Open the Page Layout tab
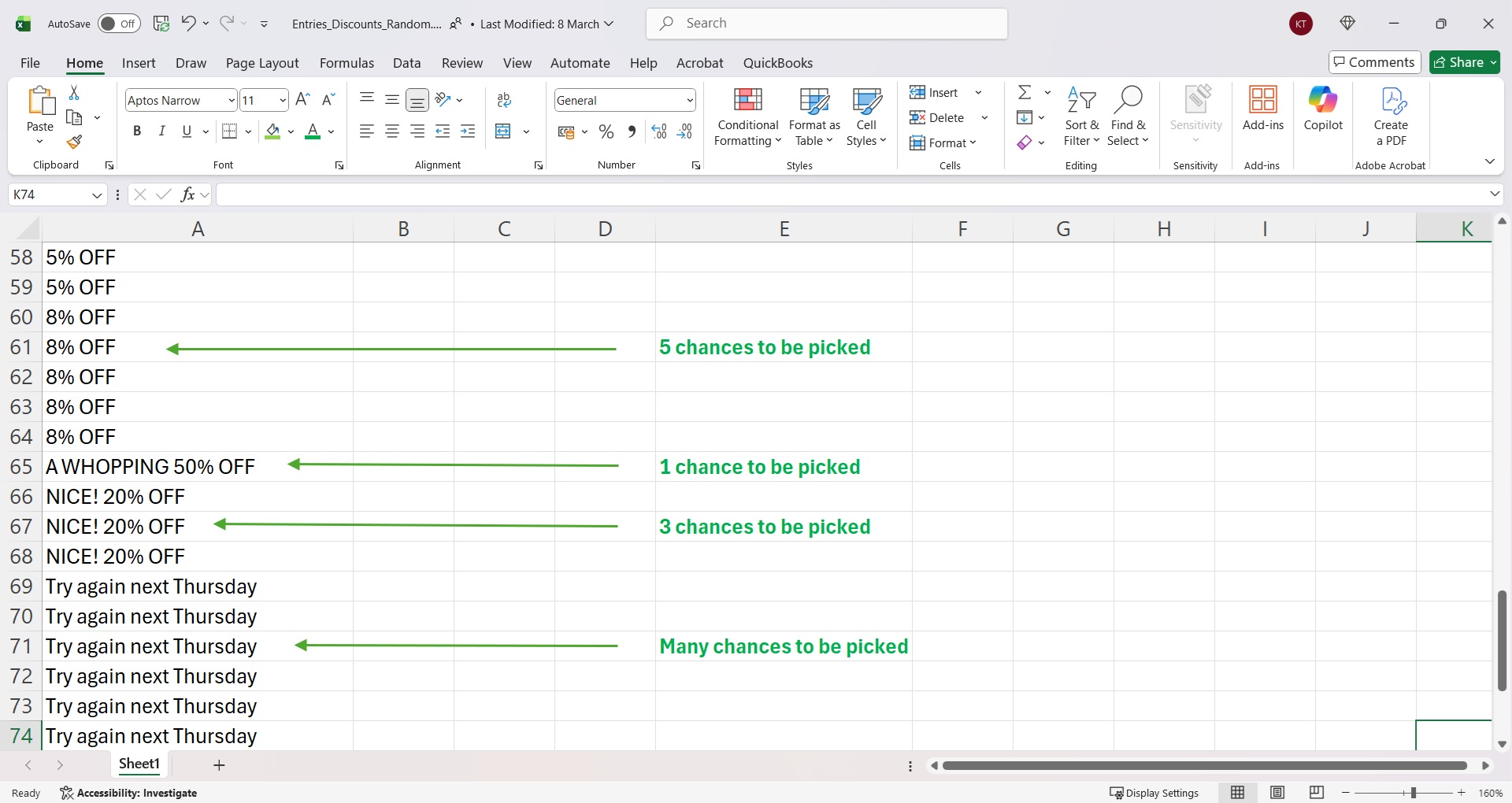1512x803 pixels. click(x=261, y=63)
